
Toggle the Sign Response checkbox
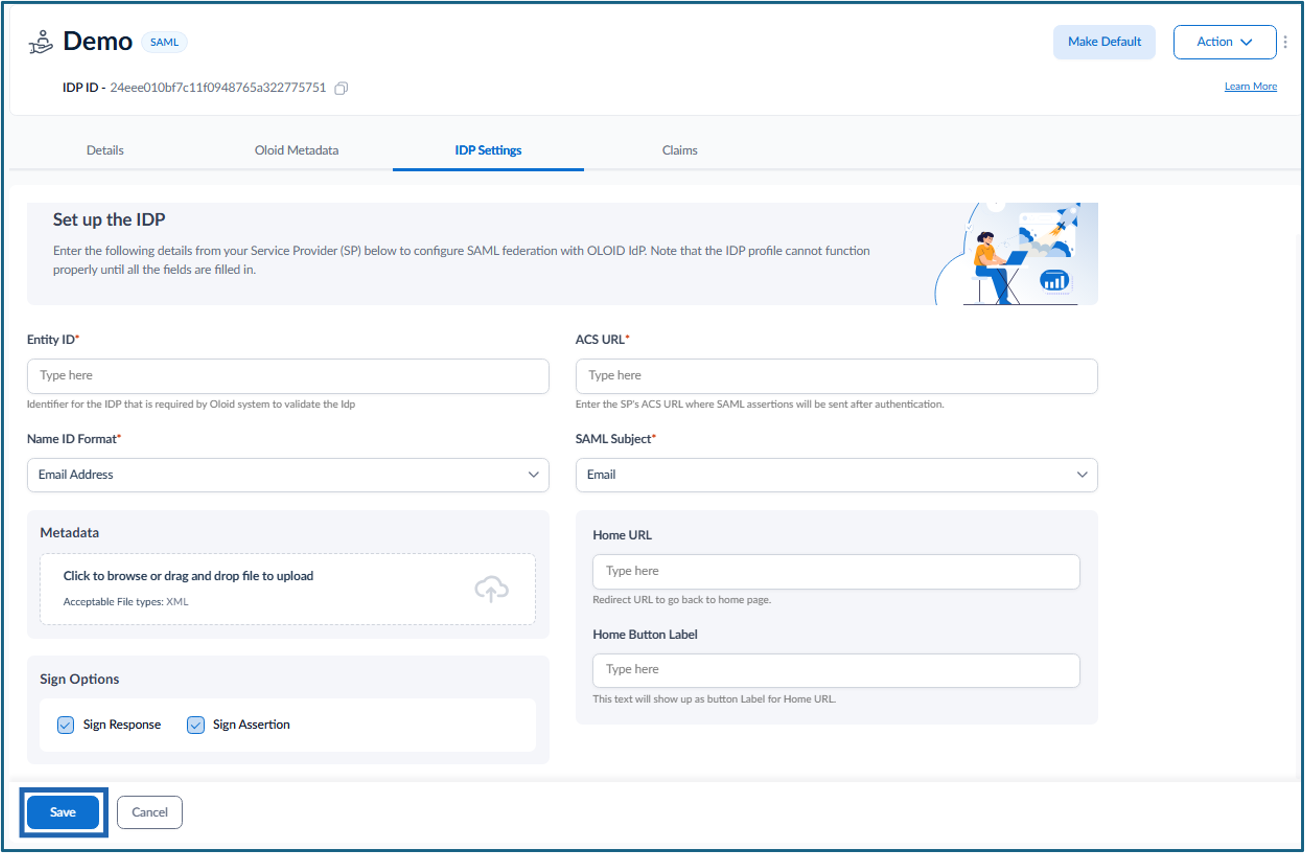pyautogui.click(x=66, y=725)
